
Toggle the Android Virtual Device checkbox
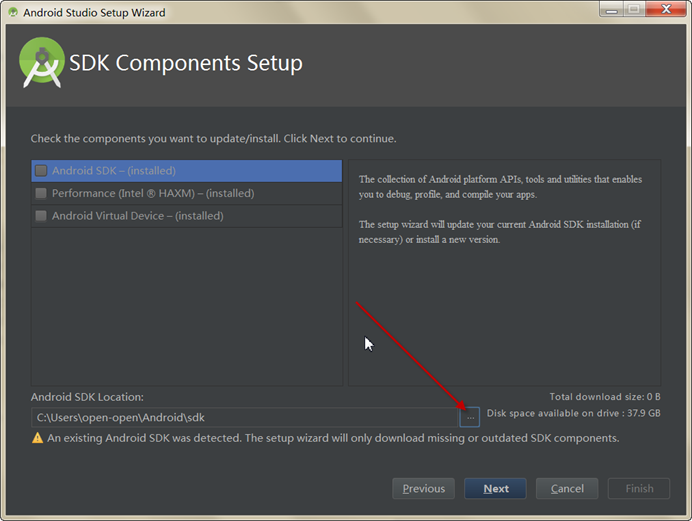[41, 216]
